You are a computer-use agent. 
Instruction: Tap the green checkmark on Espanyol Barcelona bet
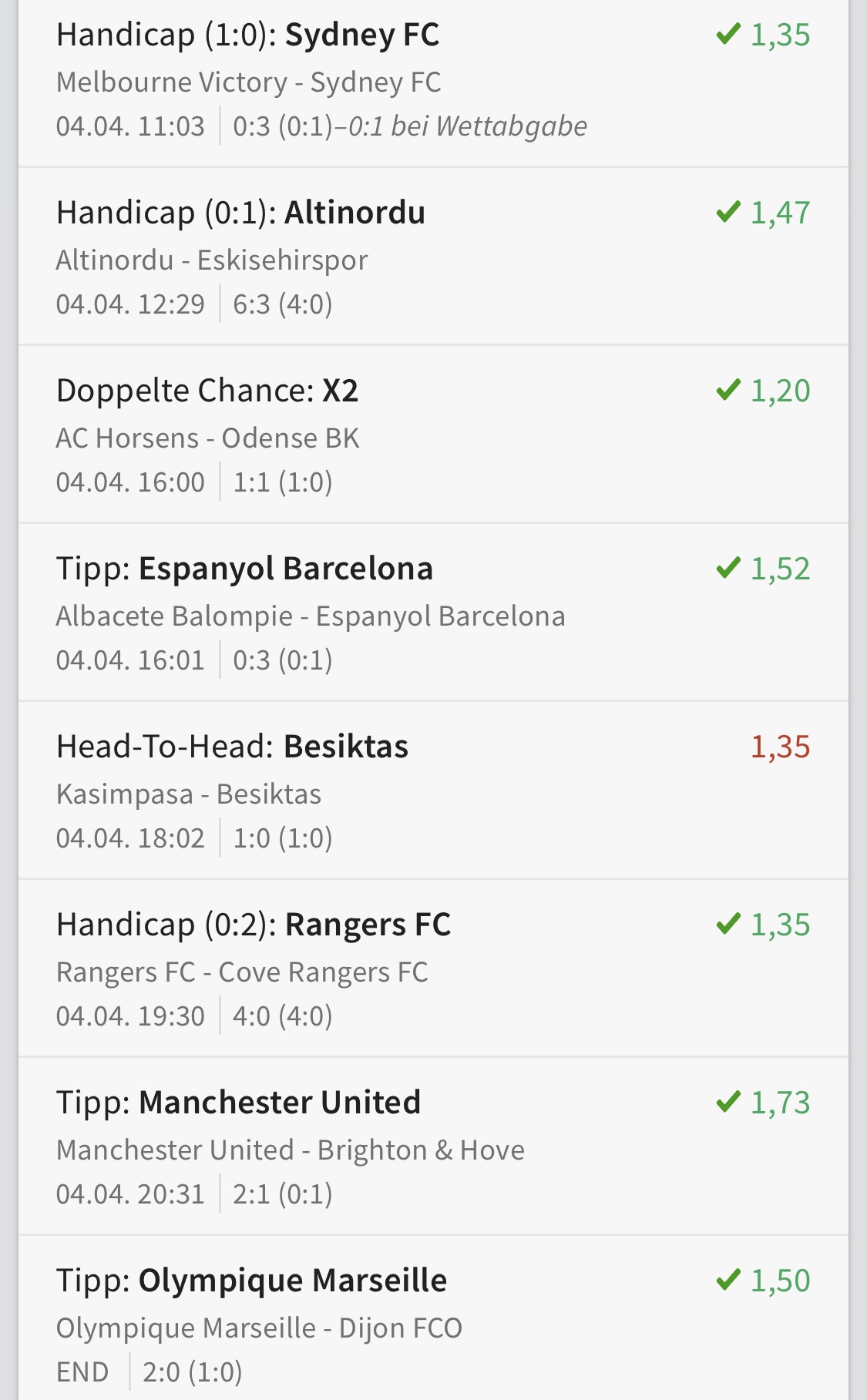[x=728, y=569]
